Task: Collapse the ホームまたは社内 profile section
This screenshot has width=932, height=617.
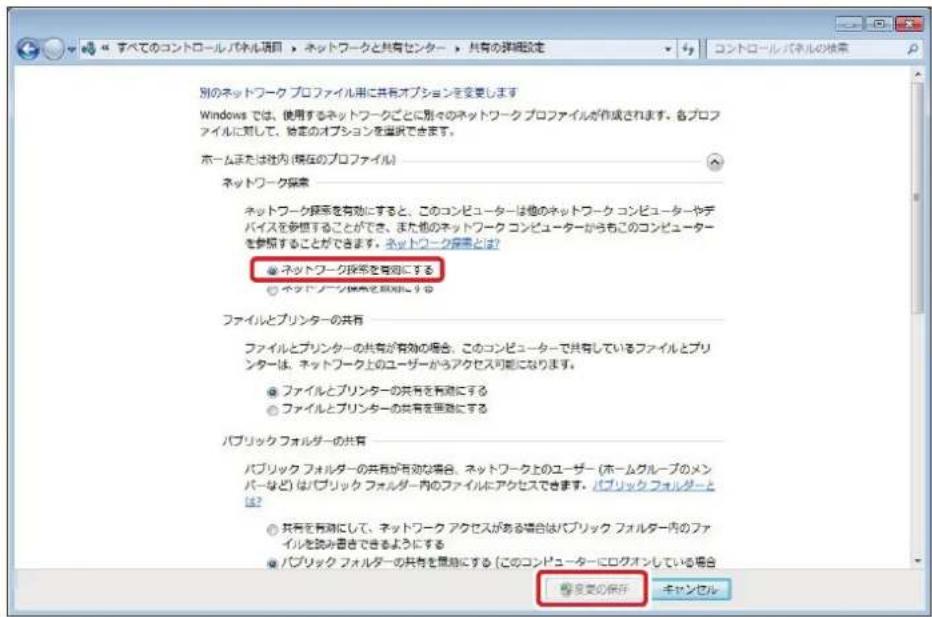Action: point(714,162)
